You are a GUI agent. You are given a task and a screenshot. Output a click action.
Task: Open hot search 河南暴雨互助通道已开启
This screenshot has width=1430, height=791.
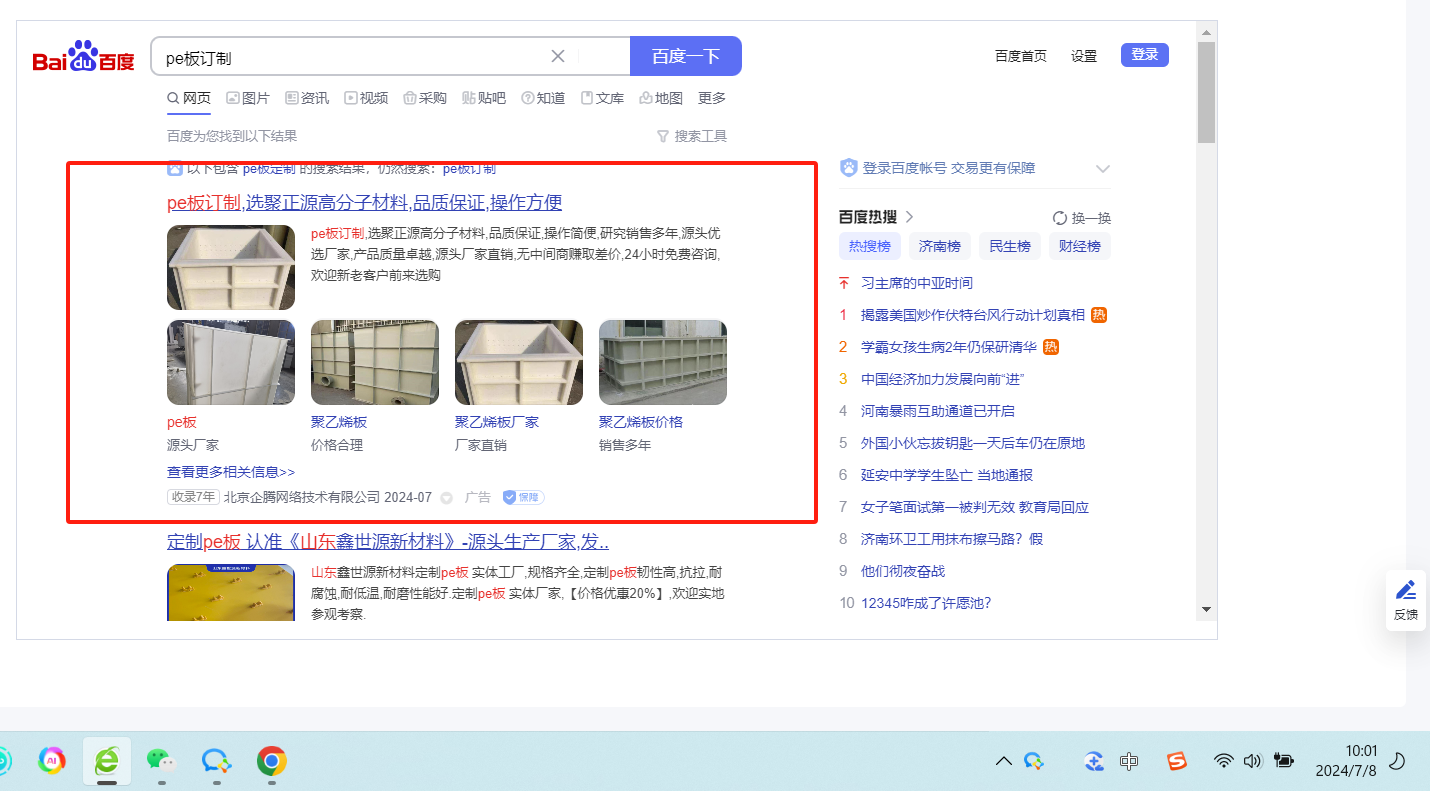[938, 411]
